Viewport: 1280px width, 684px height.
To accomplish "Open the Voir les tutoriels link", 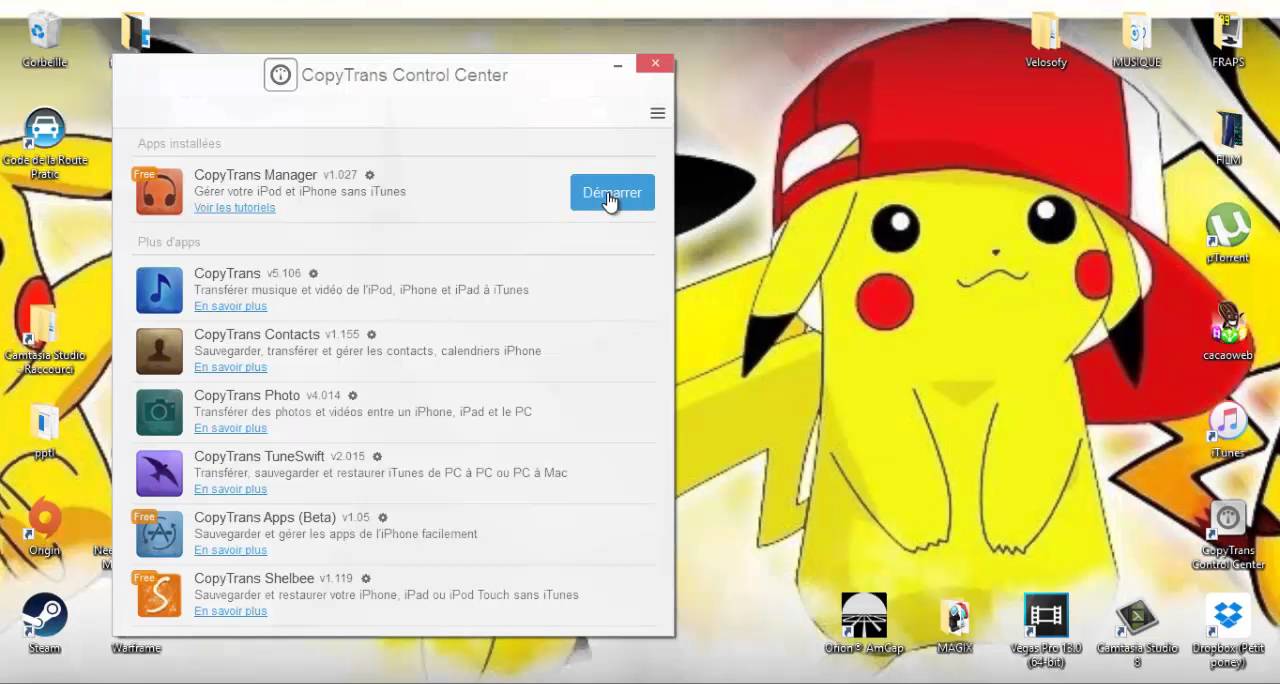I will [x=234, y=208].
